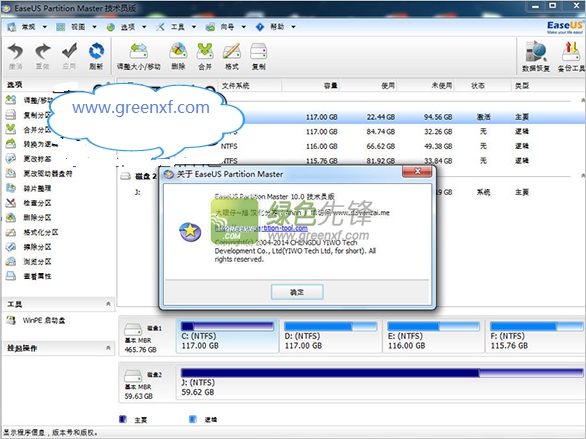The image size is (586, 439).
Task: Collapse the Tools (工具) sidebar section
Action: coord(108,304)
